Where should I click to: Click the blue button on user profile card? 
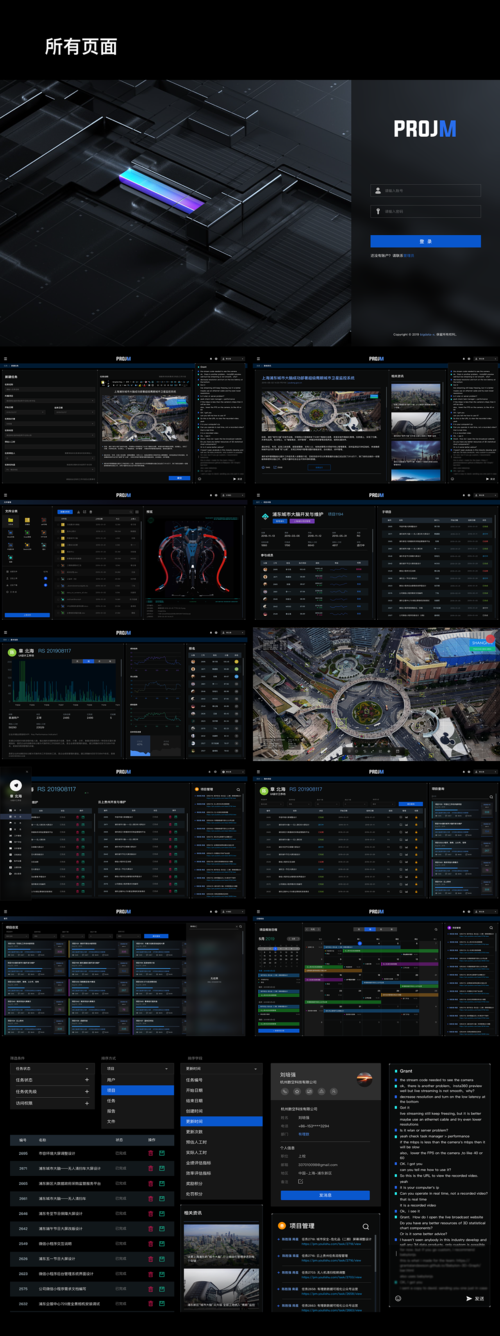coord(325,1195)
